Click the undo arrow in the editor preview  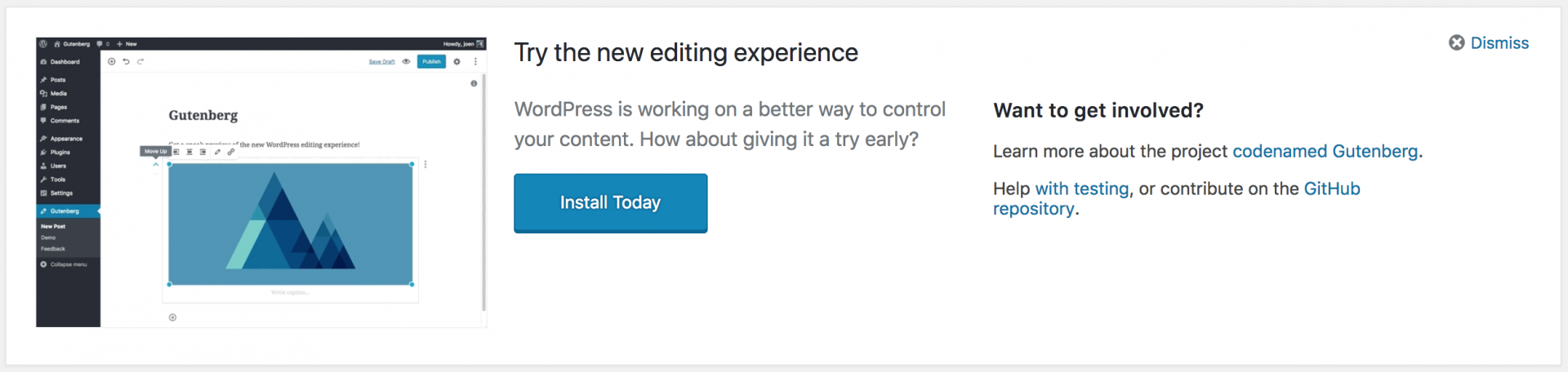click(x=127, y=62)
